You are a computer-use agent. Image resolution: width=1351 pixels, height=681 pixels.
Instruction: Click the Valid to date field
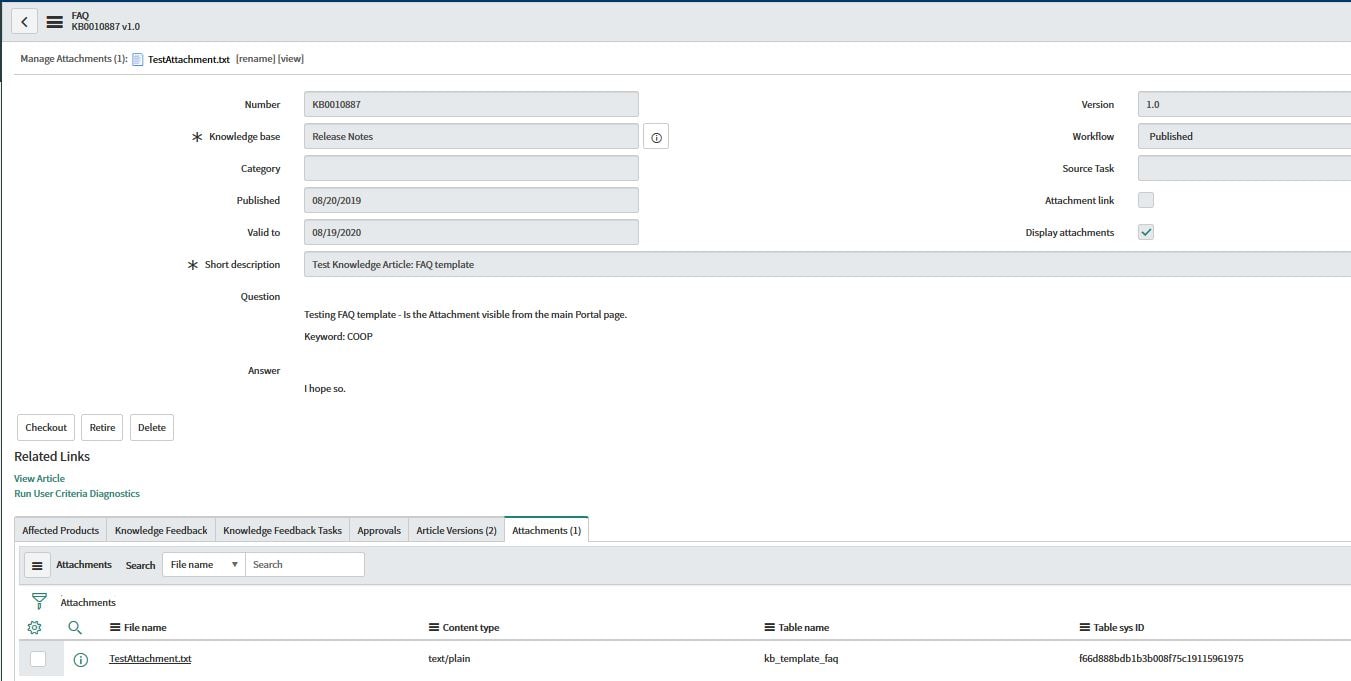[x=471, y=232]
